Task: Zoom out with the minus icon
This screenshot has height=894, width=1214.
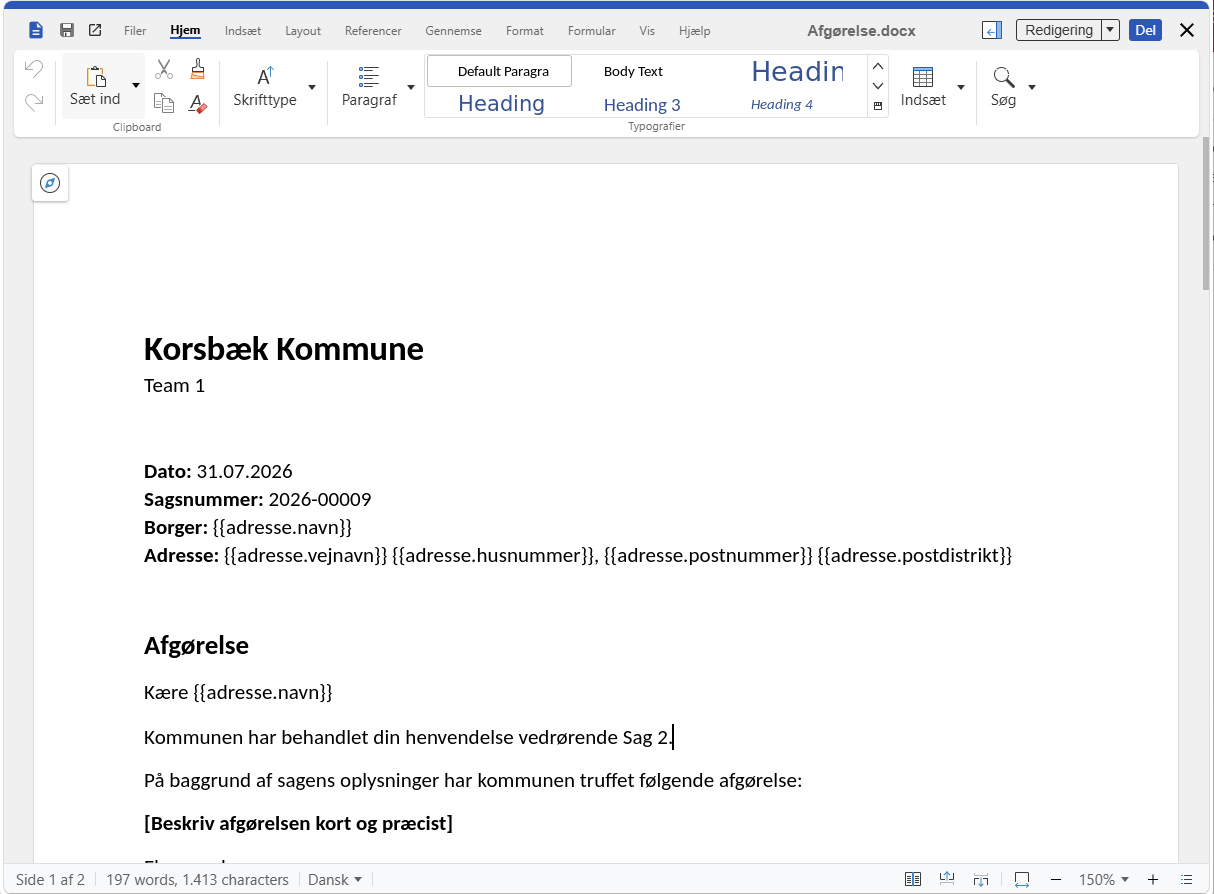Action: pos(1056,880)
